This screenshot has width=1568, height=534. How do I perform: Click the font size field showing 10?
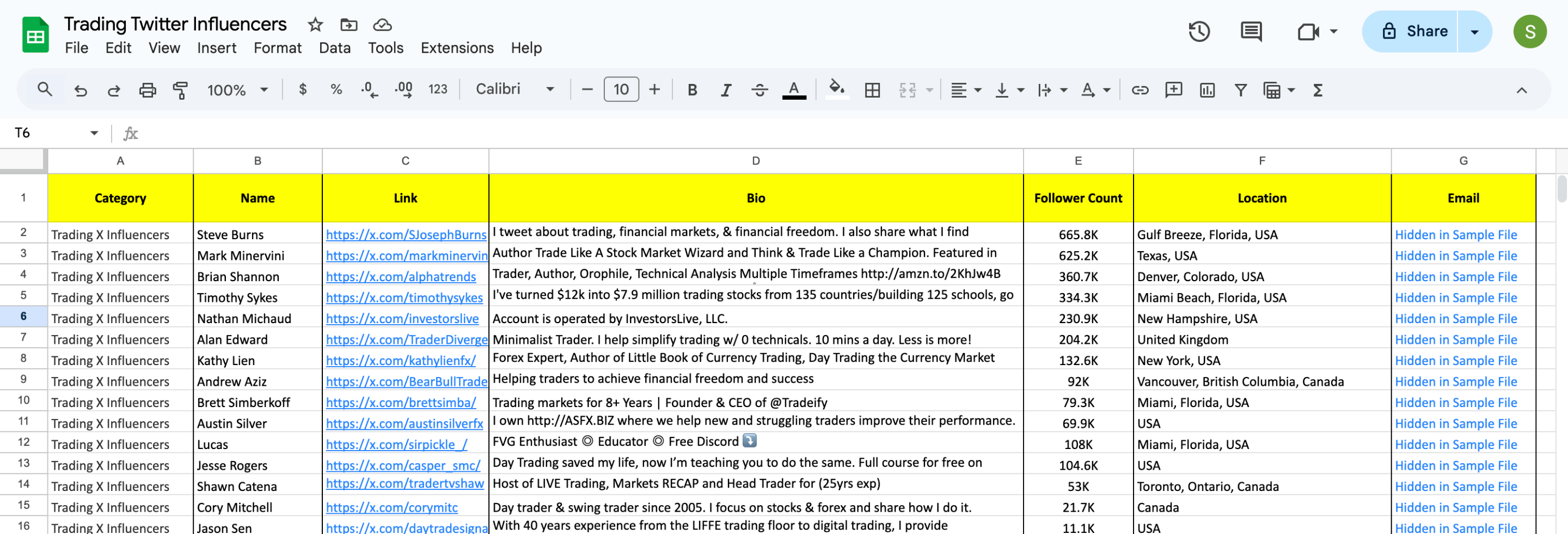621,89
